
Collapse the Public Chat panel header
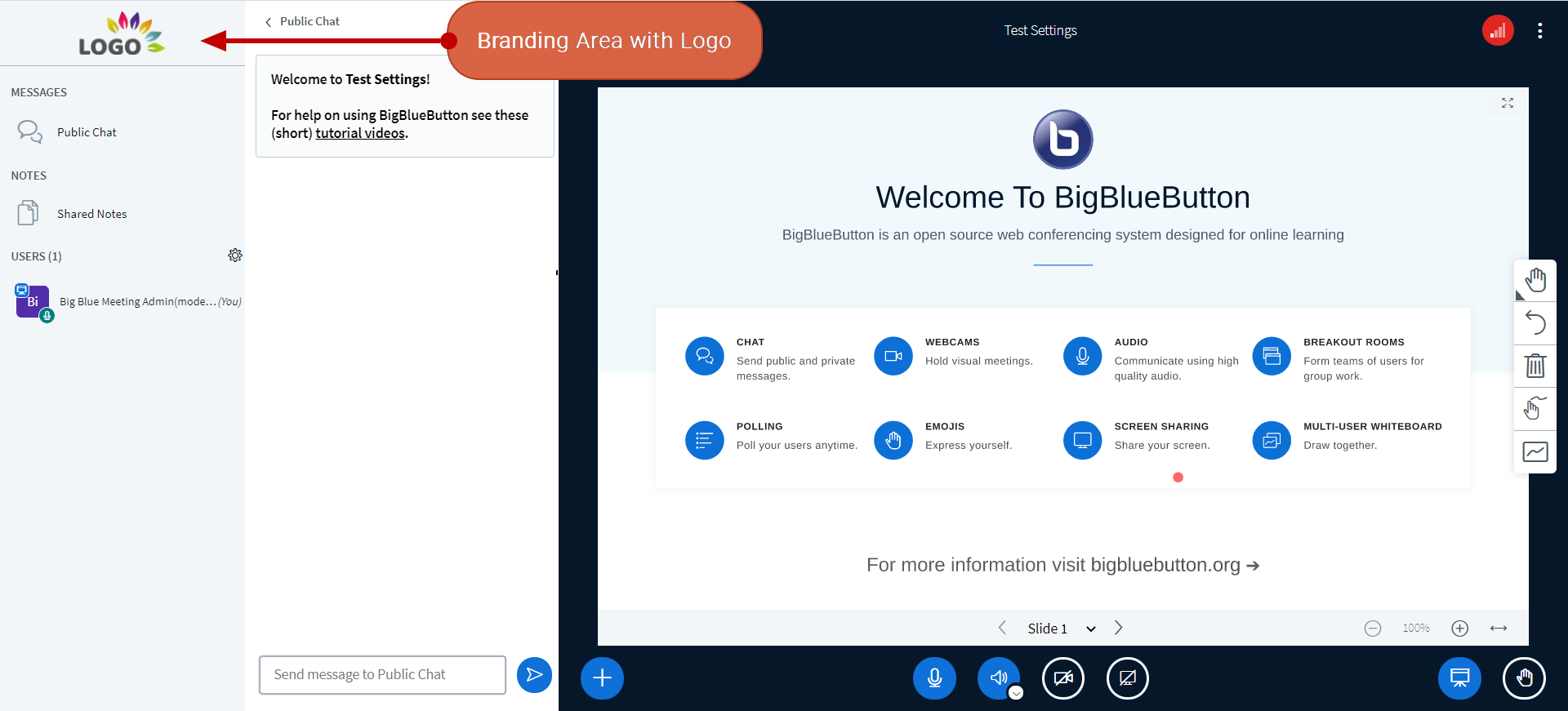(x=301, y=21)
